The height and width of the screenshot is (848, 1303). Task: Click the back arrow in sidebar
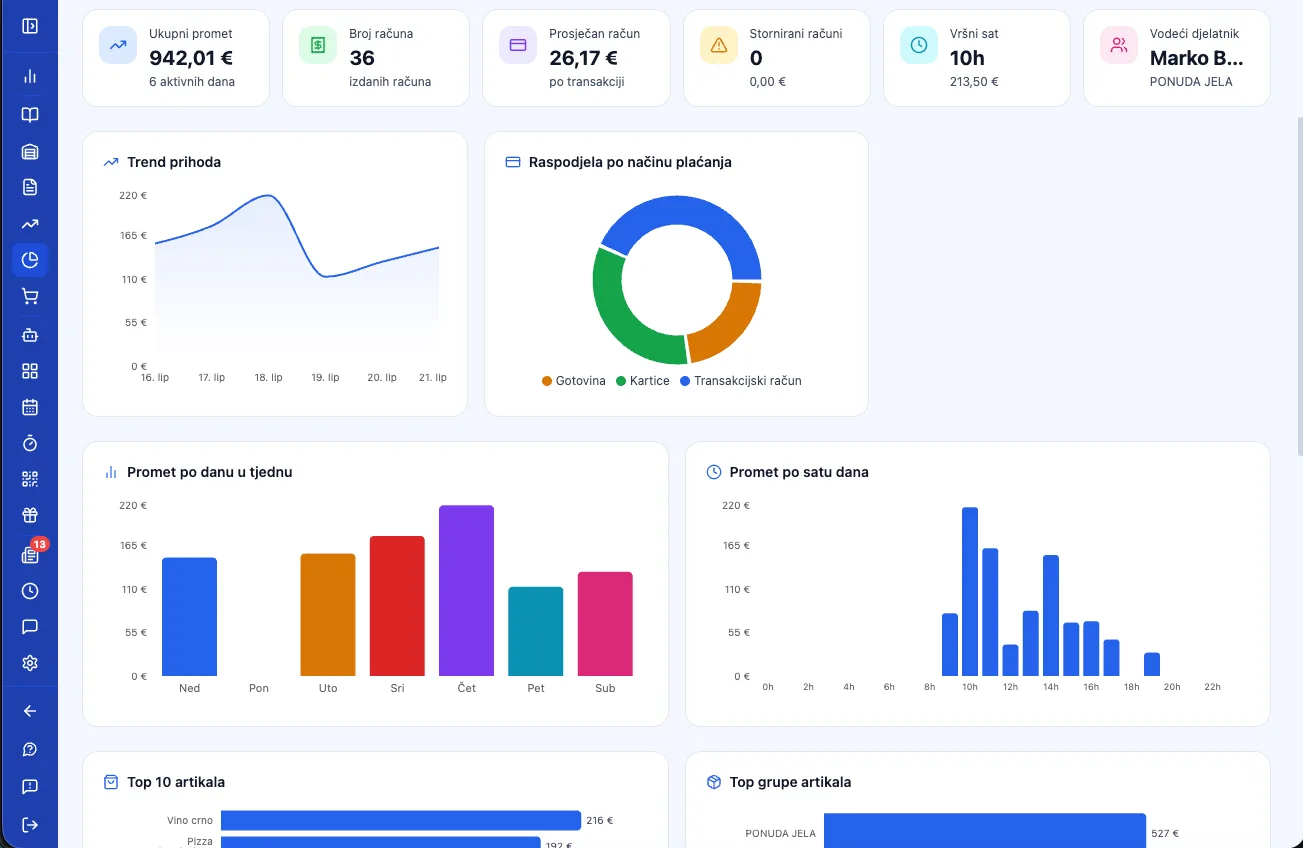click(30, 711)
